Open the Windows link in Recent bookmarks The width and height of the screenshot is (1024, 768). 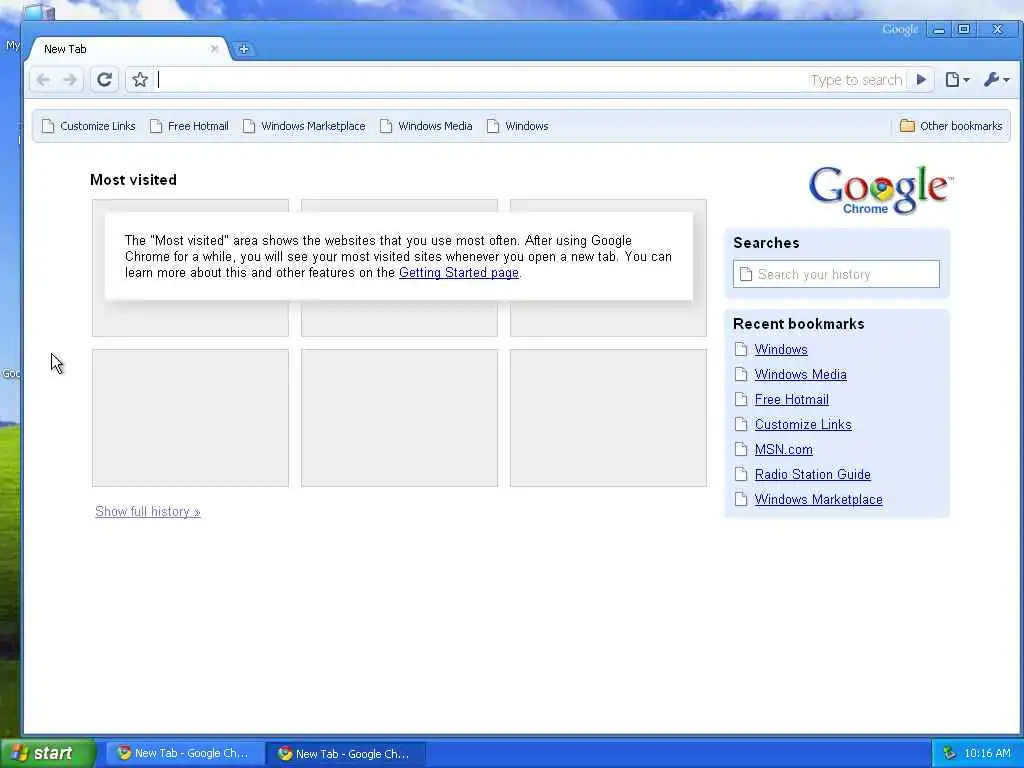coord(781,349)
